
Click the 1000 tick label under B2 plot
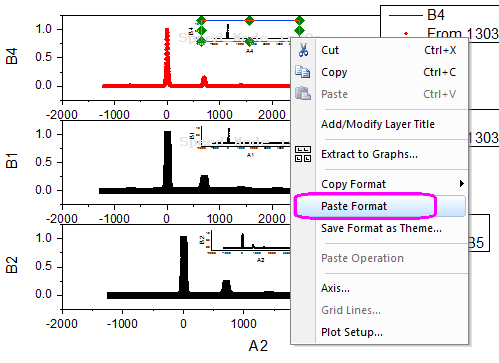coord(244,324)
